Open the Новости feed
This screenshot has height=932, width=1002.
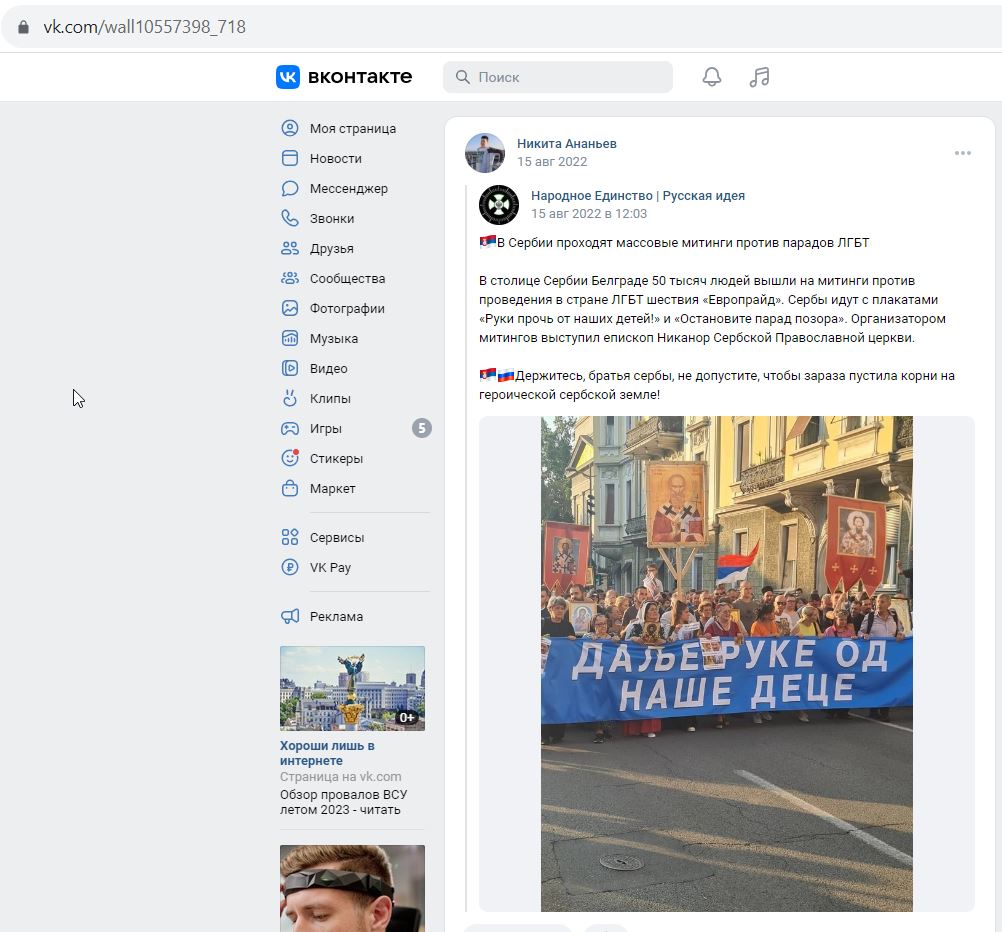[335, 159]
